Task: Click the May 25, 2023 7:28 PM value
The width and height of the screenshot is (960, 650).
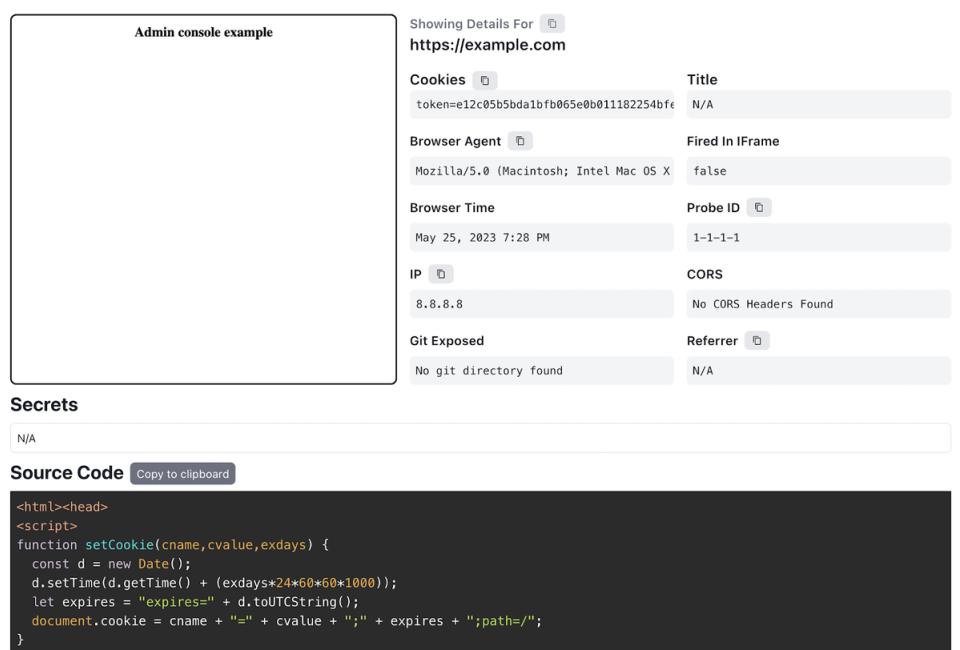Action: tap(541, 237)
